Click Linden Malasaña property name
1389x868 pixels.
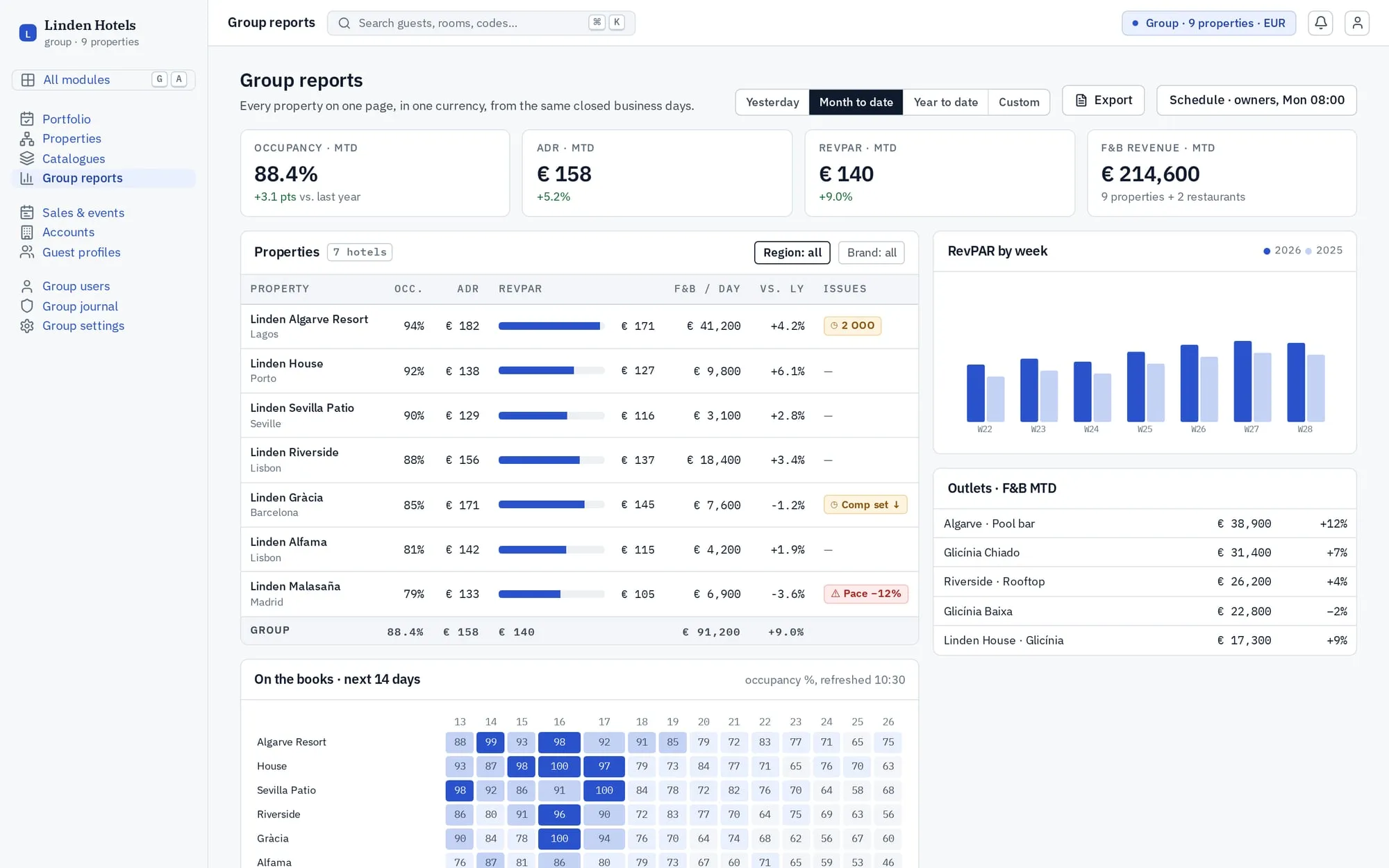click(295, 587)
